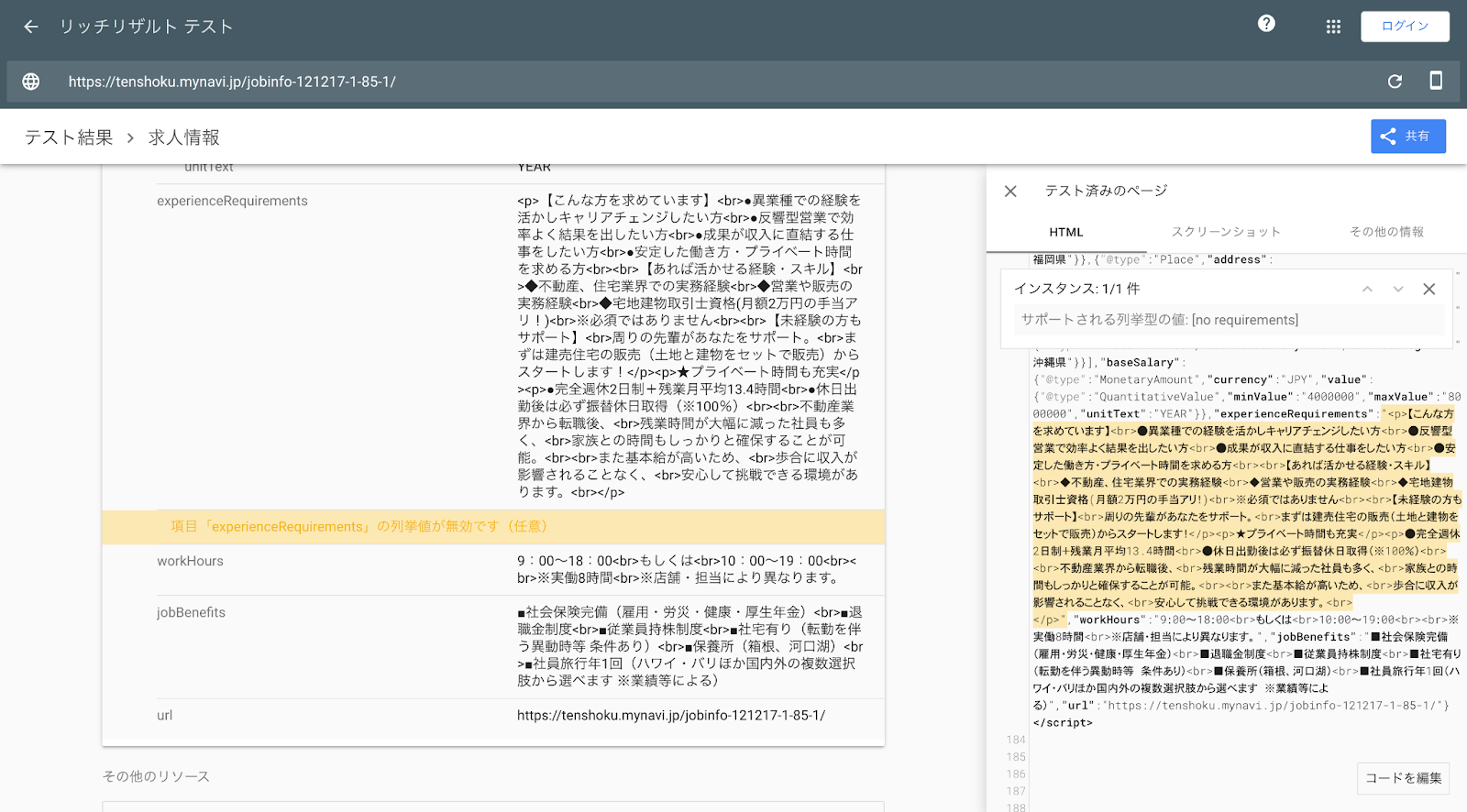Rerun the test with refresh icon

click(1395, 82)
